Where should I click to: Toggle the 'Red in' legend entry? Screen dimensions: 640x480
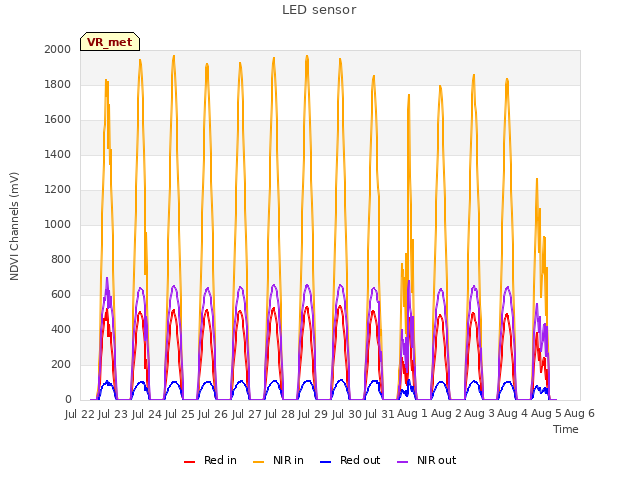point(210,460)
